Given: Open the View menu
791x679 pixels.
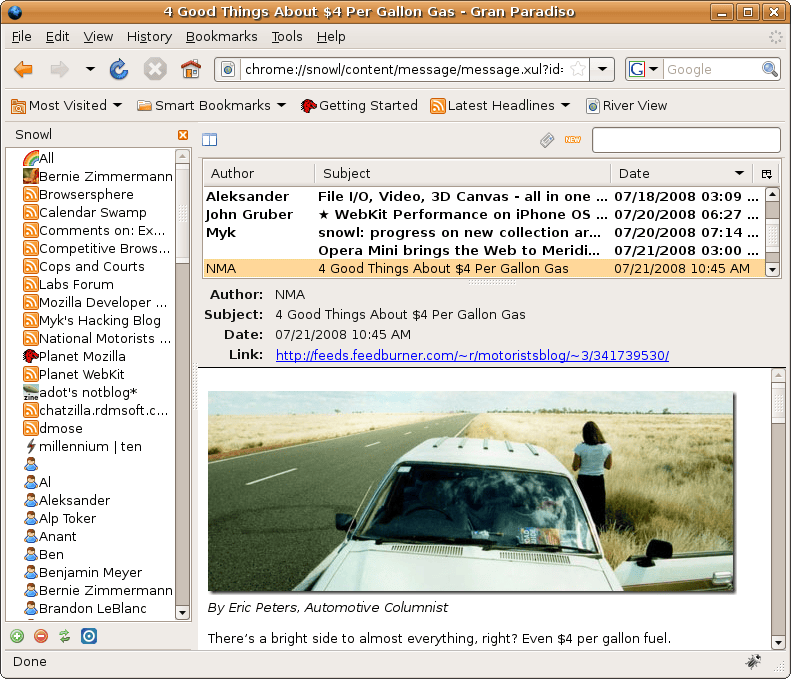Looking at the screenshot, I should click(98, 37).
